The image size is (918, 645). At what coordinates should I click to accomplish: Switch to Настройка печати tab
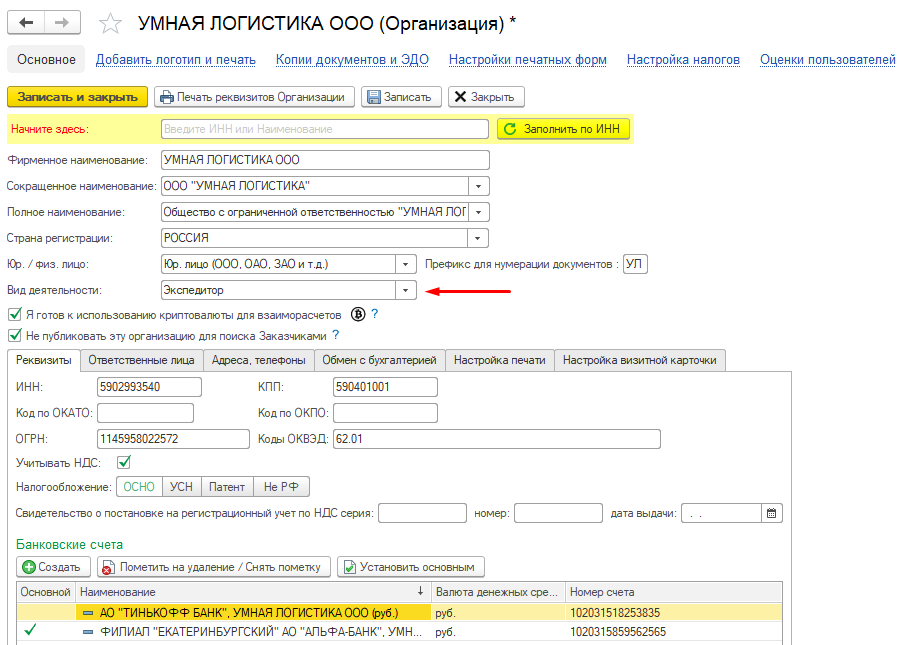[x=500, y=360]
